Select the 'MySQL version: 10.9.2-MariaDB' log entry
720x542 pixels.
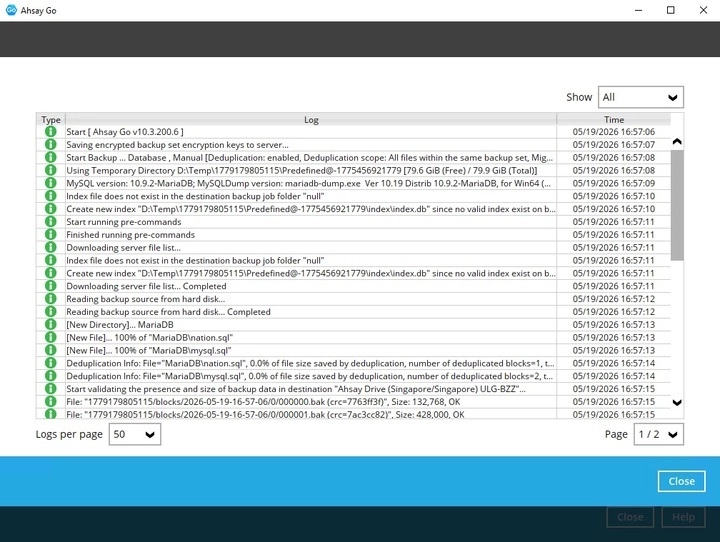point(311,183)
